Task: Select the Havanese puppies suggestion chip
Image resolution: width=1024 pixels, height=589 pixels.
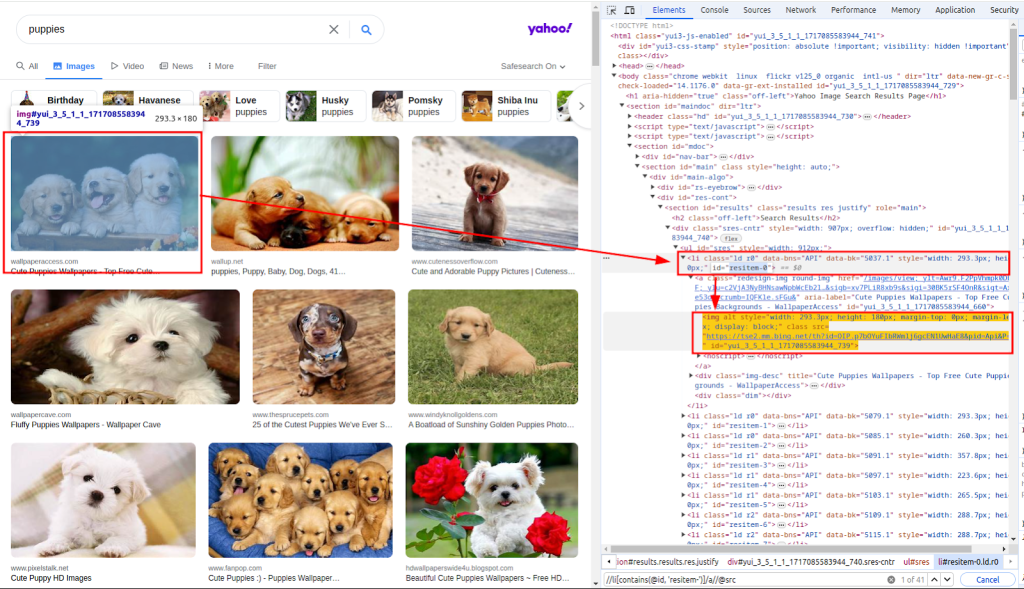Action: [x=148, y=99]
